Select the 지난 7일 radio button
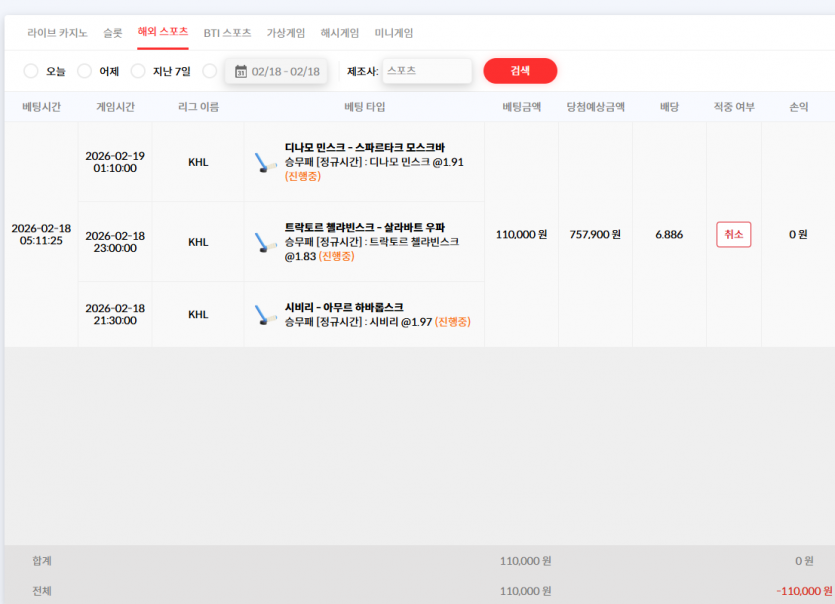 [138, 71]
